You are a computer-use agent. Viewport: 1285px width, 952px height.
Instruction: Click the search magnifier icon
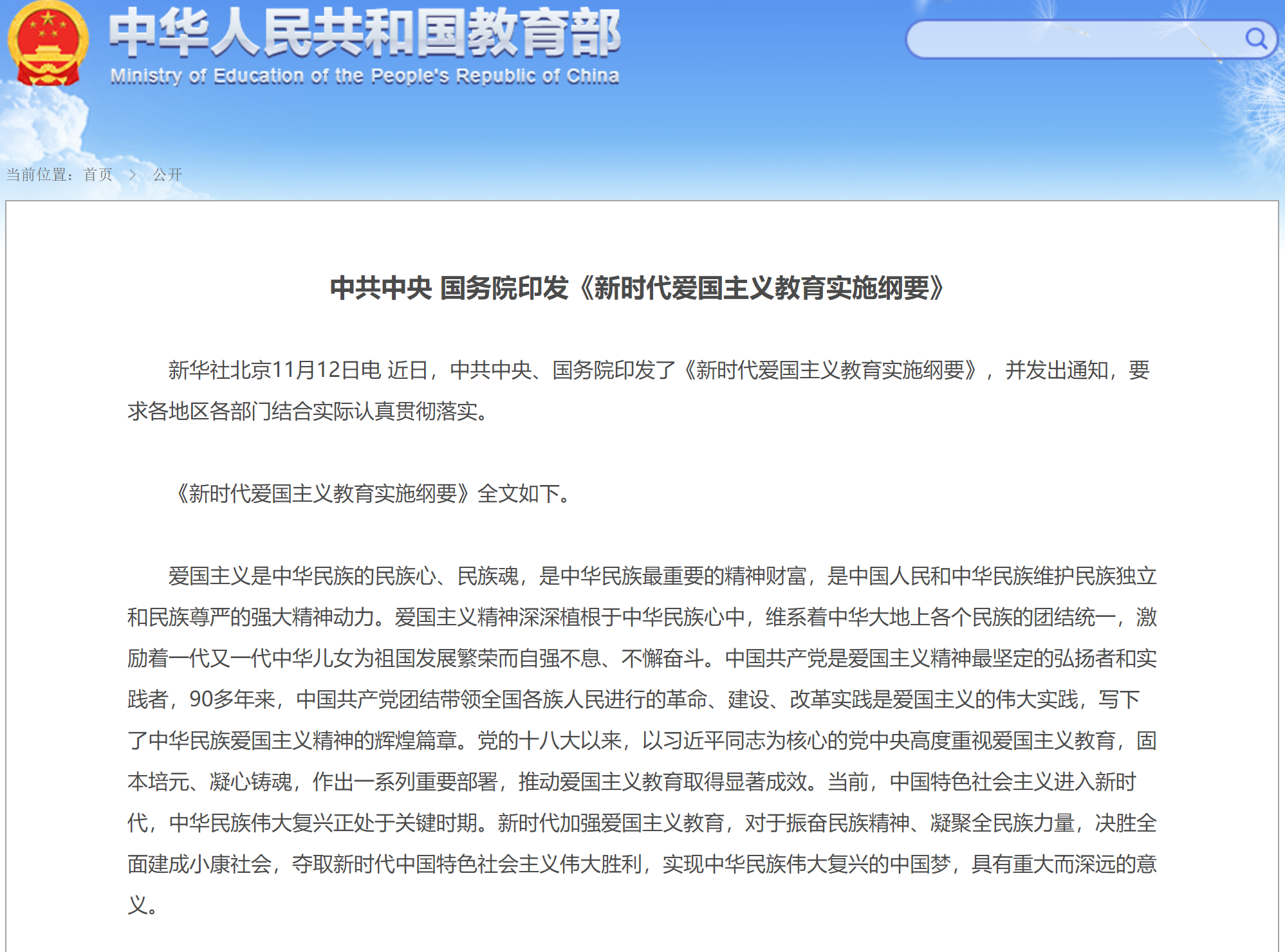coord(1255,39)
